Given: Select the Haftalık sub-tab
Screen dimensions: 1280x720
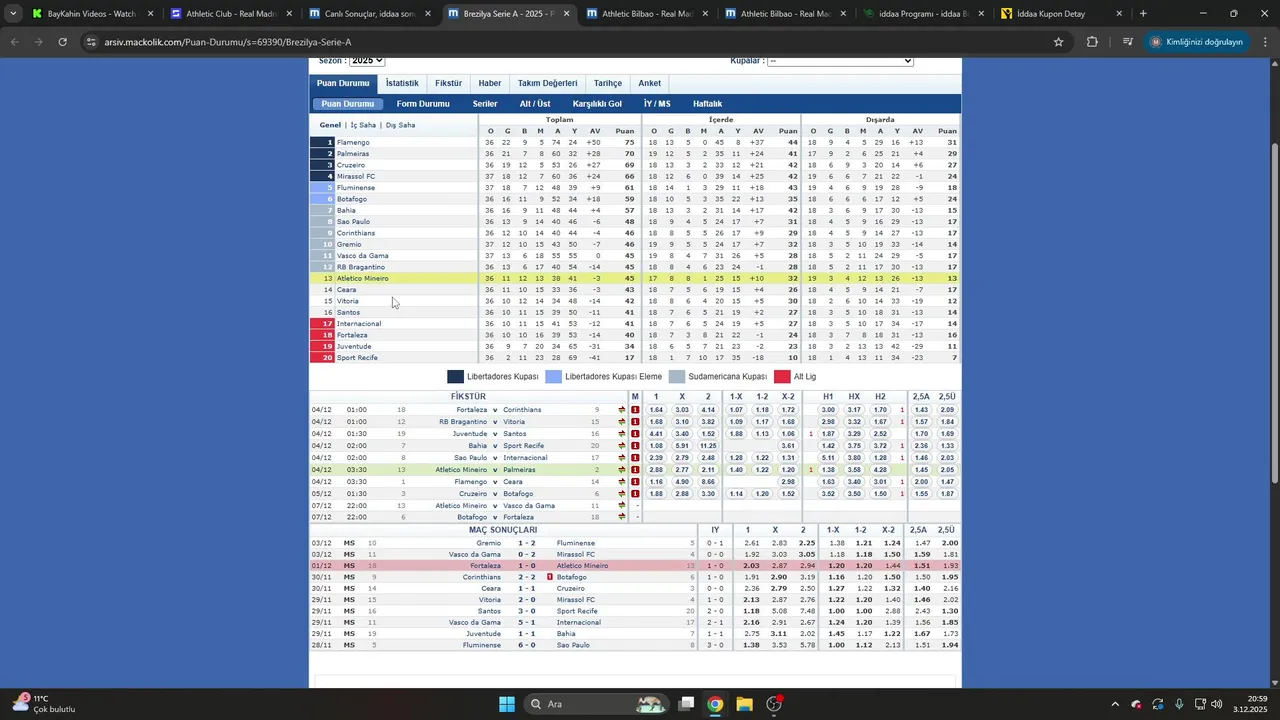Looking at the screenshot, I should (707, 104).
